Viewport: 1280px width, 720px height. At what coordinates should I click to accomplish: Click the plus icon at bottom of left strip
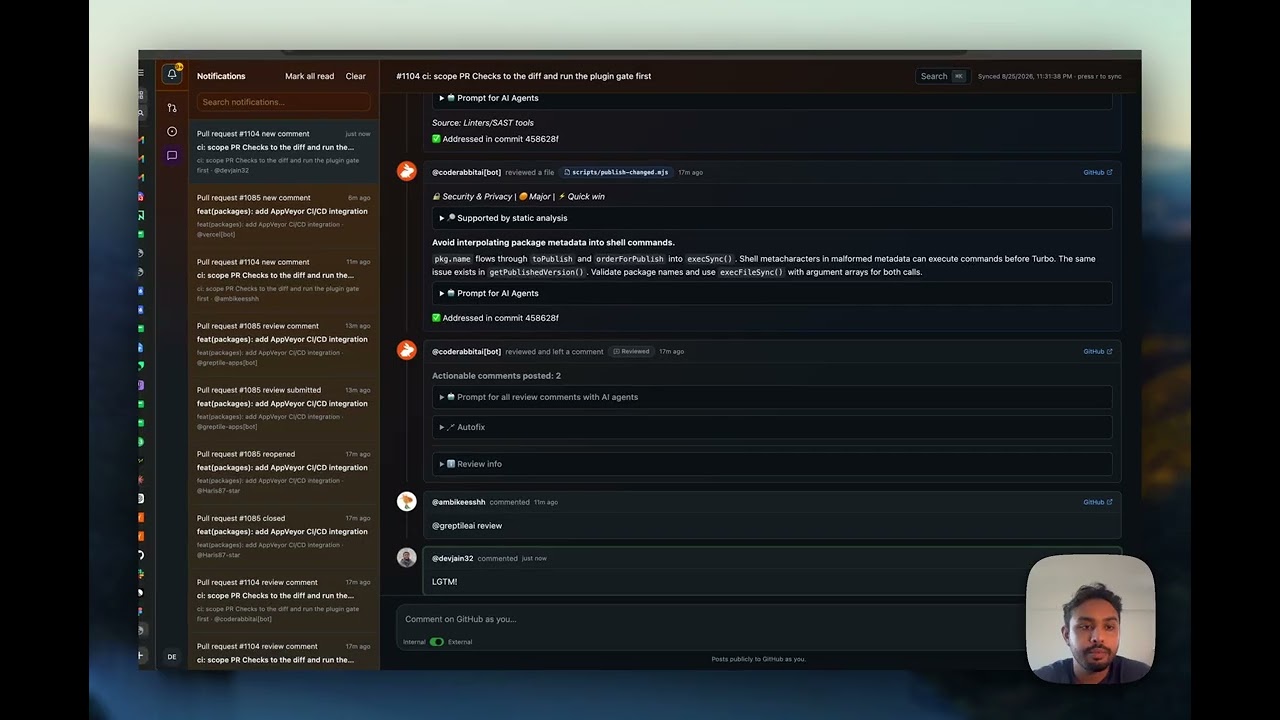coord(141,655)
